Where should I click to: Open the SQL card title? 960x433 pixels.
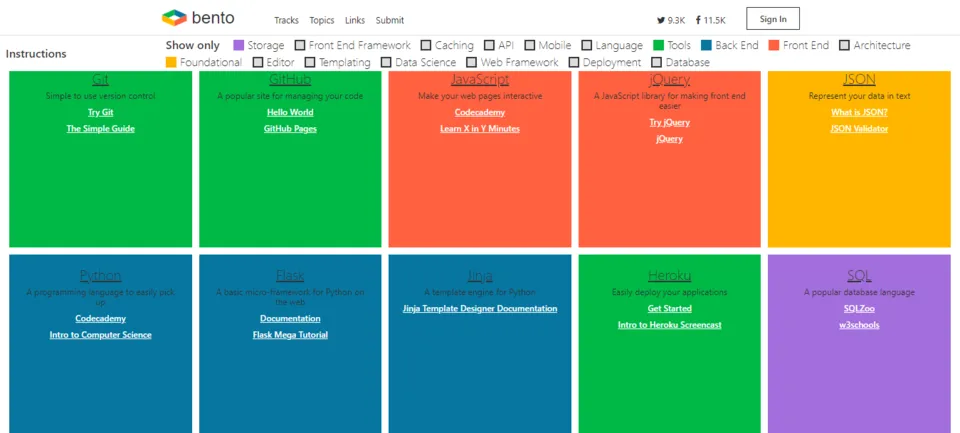(860, 276)
